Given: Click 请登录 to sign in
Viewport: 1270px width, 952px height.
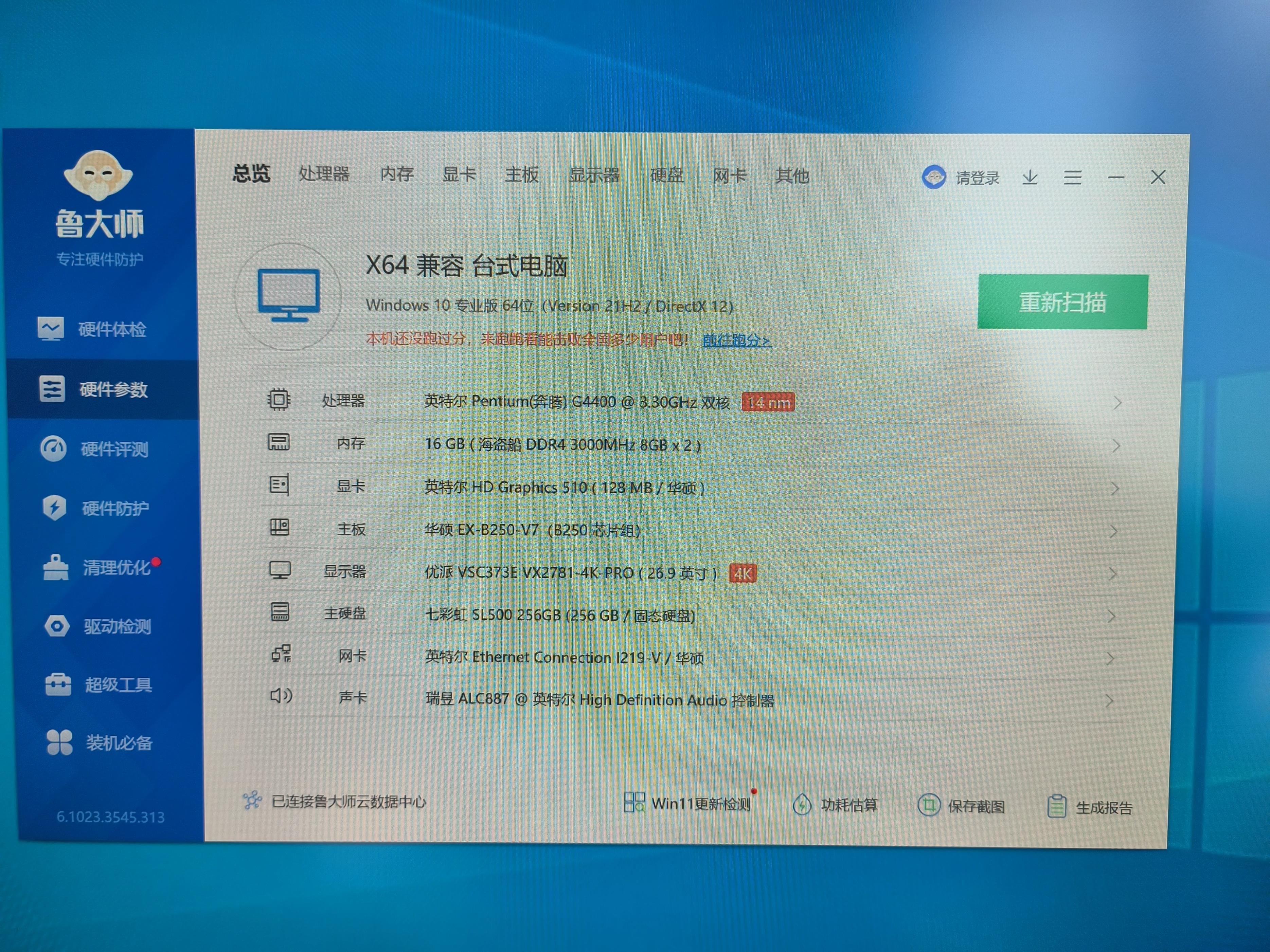Looking at the screenshot, I should pos(977,178).
